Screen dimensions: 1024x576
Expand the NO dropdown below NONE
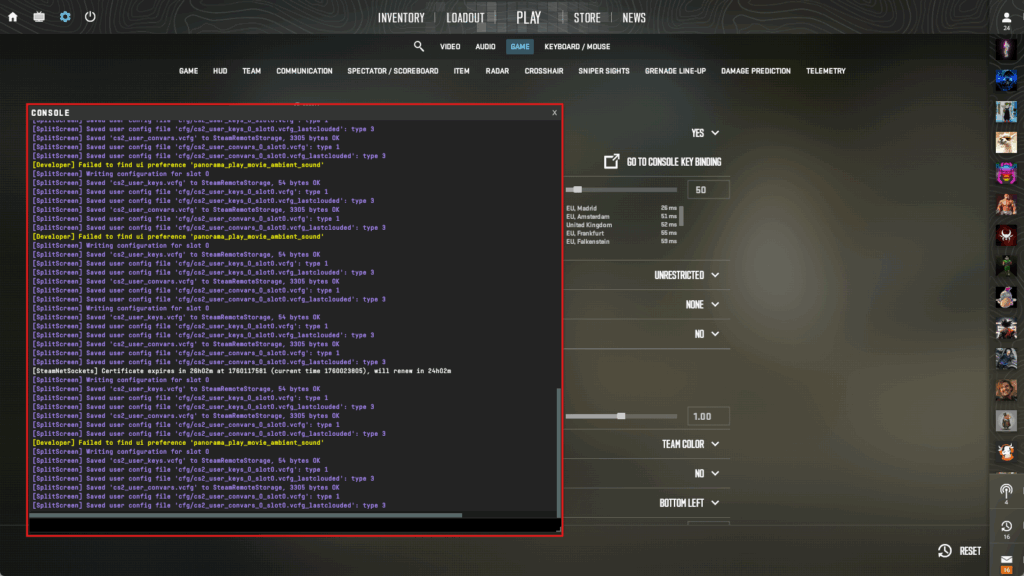click(707, 334)
